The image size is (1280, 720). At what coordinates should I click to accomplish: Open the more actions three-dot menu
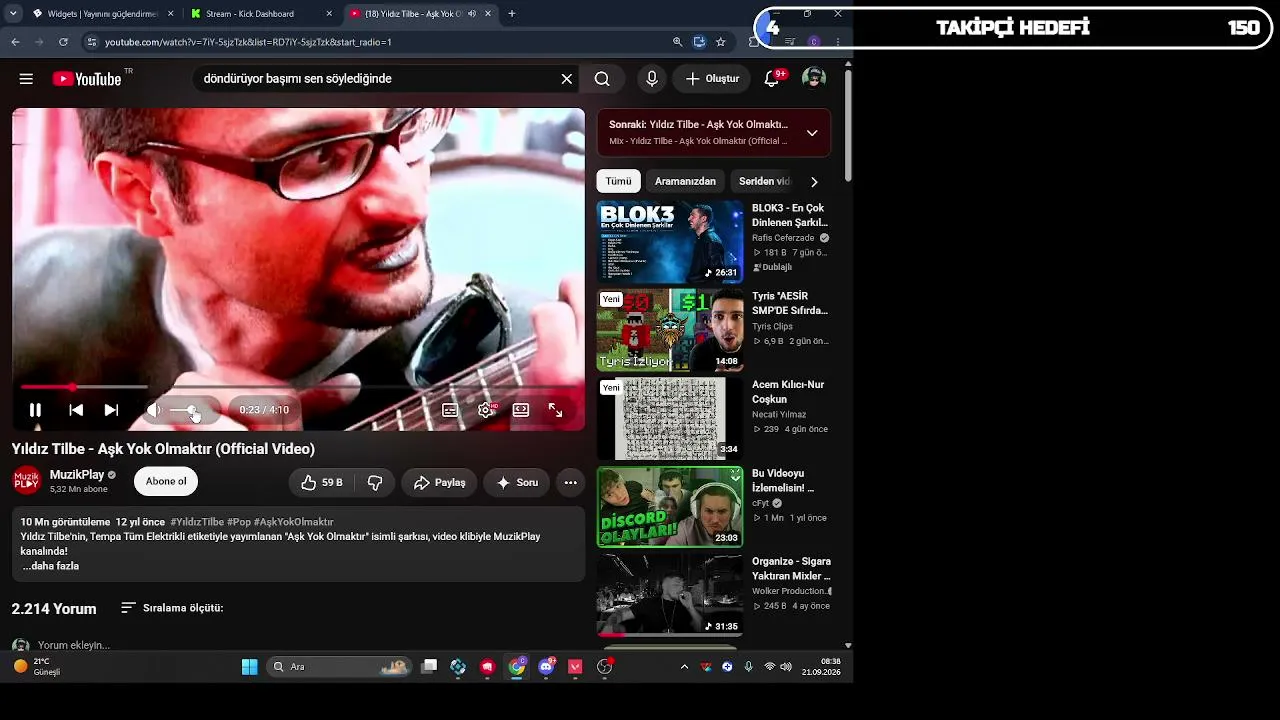pos(570,482)
